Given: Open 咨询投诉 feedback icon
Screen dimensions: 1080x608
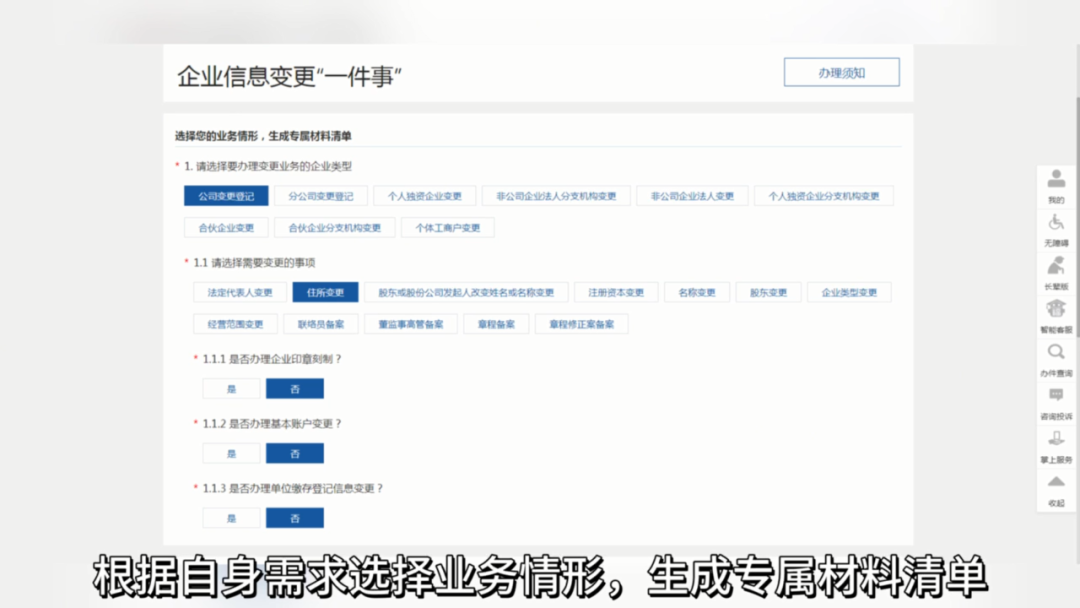Looking at the screenshot, I should 1056,403.
